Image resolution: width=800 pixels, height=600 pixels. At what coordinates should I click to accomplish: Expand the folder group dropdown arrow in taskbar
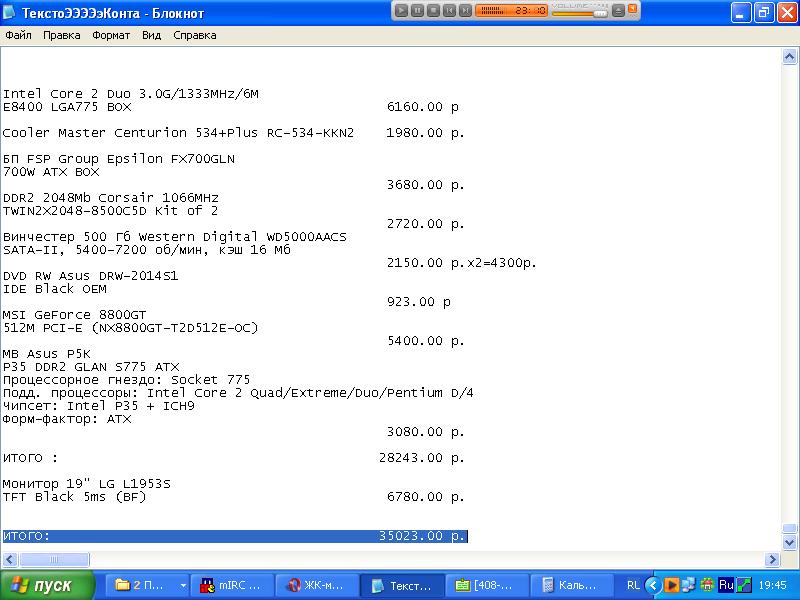tap(183, 585)
